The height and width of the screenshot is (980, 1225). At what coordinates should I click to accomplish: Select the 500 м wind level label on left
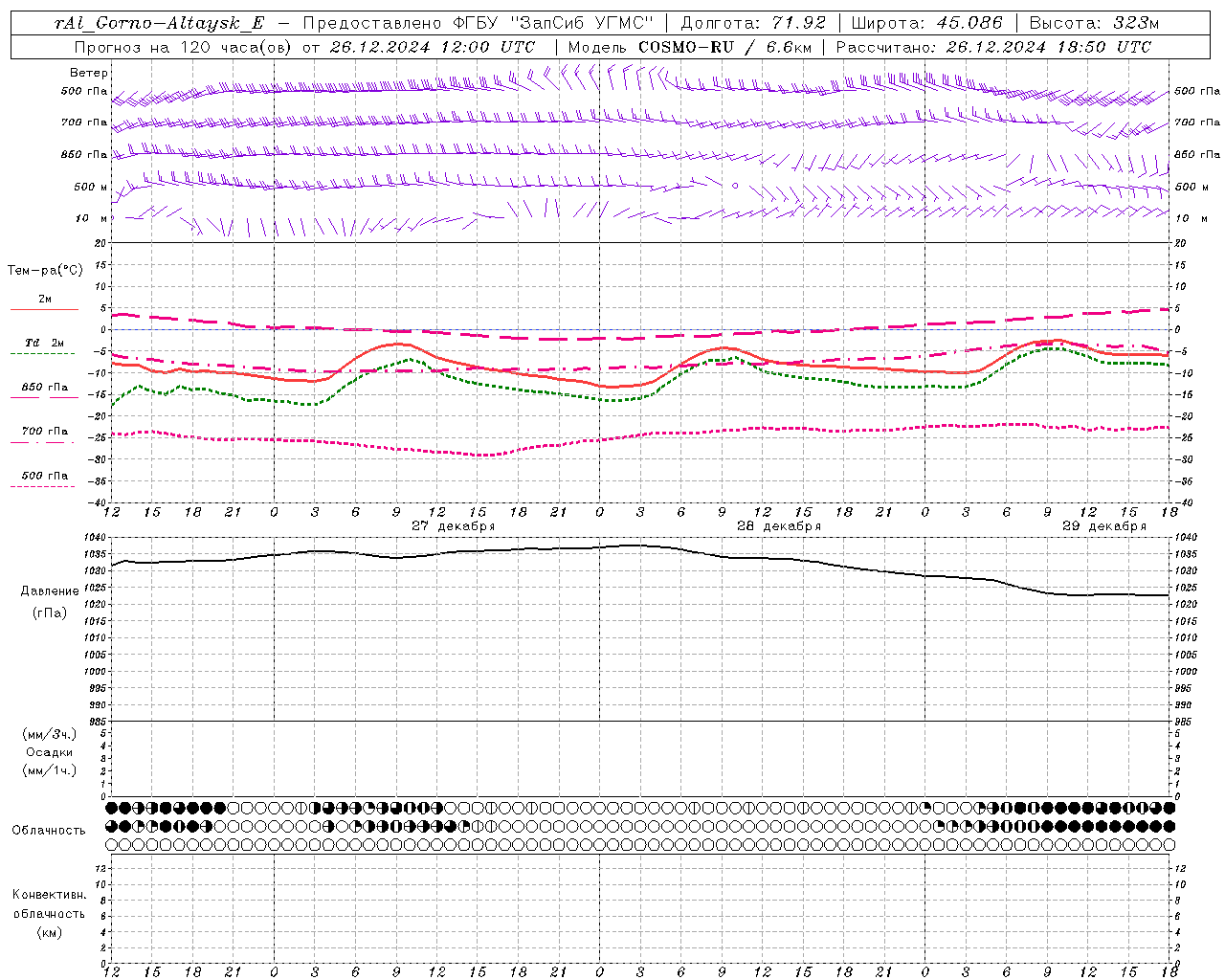[x=91, y=187]
